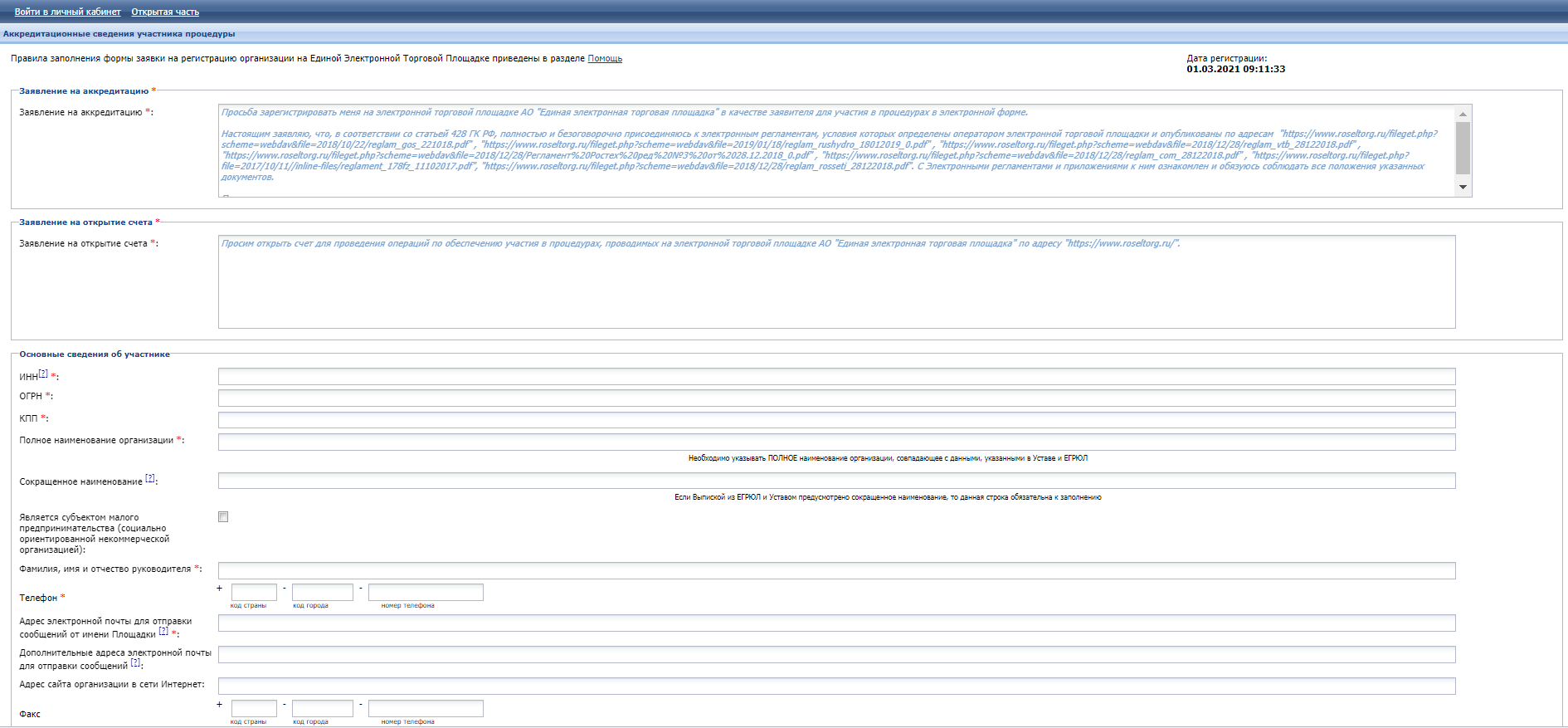Click the Полное наименование организации field
Screen dimensions: 1568x728
(836, 442)
